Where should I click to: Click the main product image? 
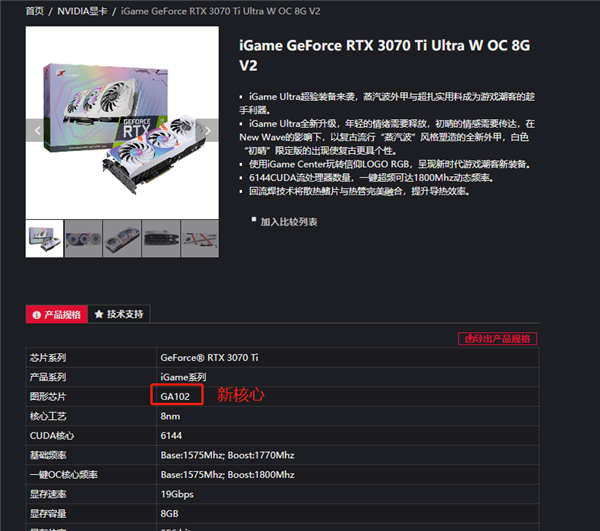click(122, 123)
